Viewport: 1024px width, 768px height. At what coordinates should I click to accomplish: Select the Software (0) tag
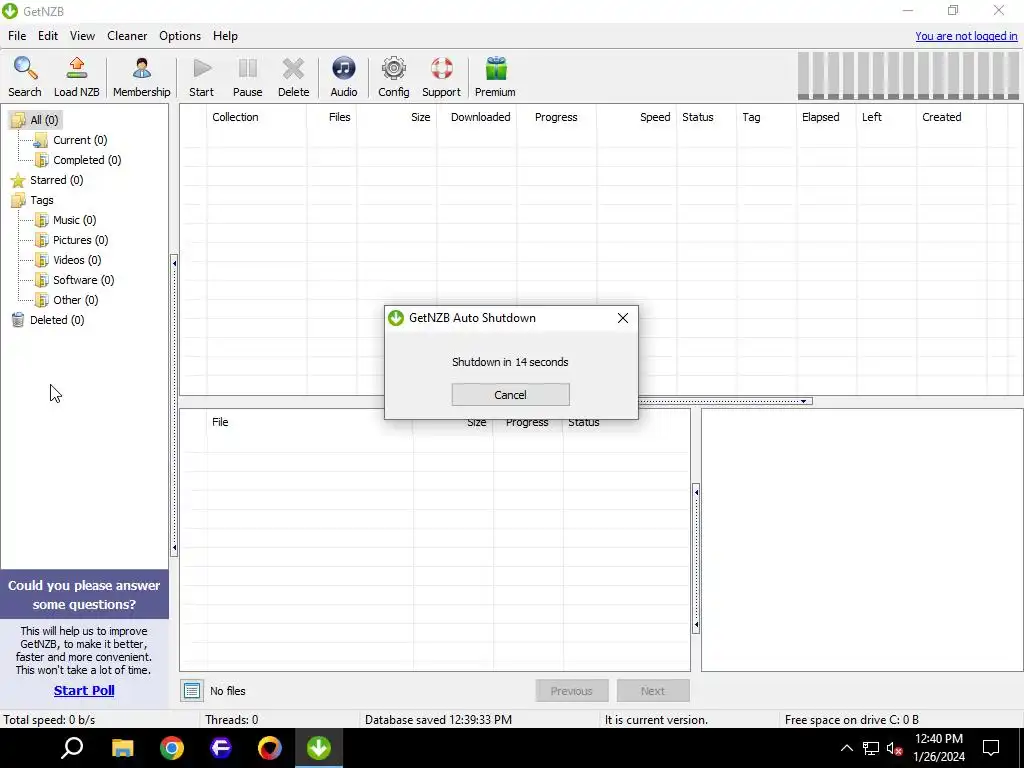click(84, 280)
